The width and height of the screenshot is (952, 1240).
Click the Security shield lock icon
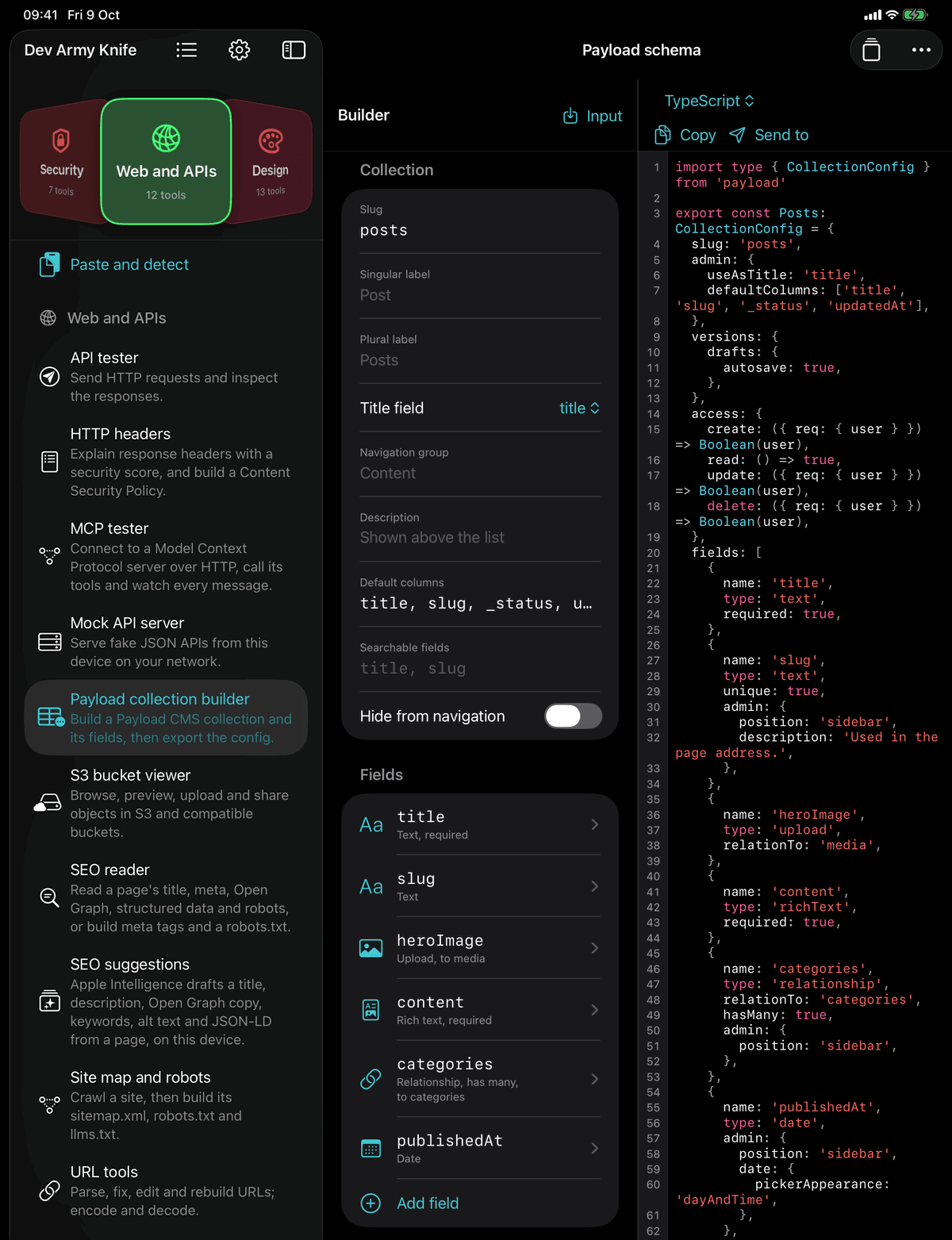point(61,140)
